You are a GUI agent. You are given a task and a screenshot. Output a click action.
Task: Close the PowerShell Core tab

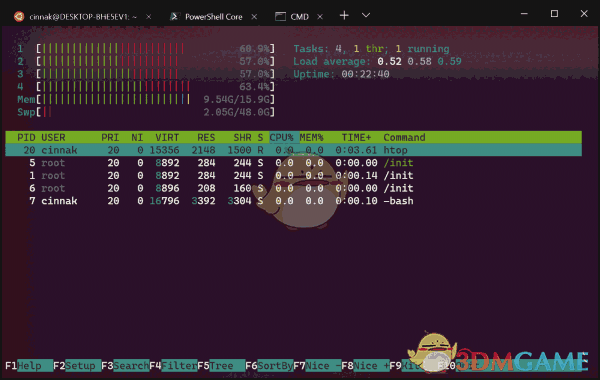pos(254,17)
